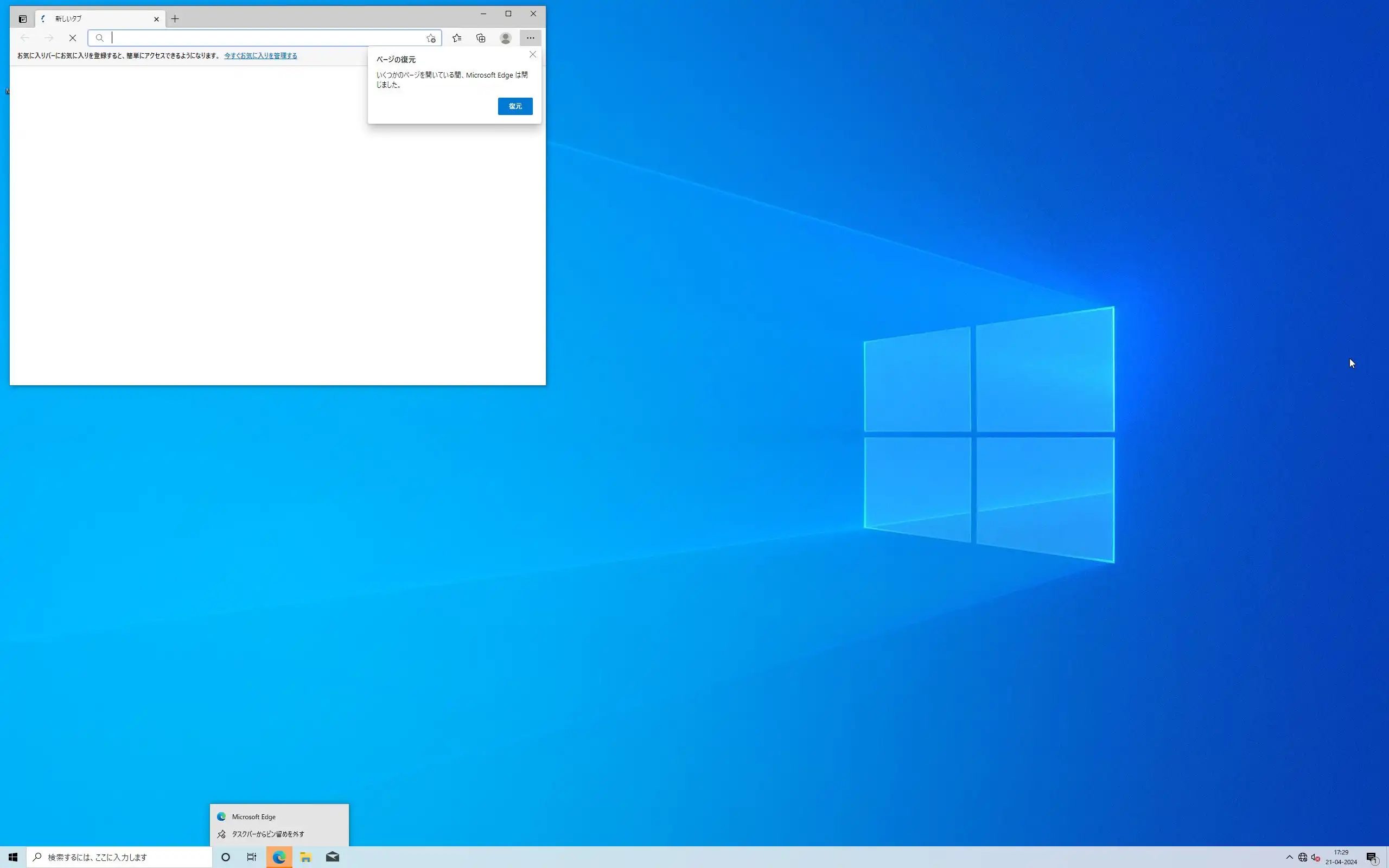The width and height of the screenshot is (1389, 868).
Task: Click the 復元 restore button
Action: (515, 106)
